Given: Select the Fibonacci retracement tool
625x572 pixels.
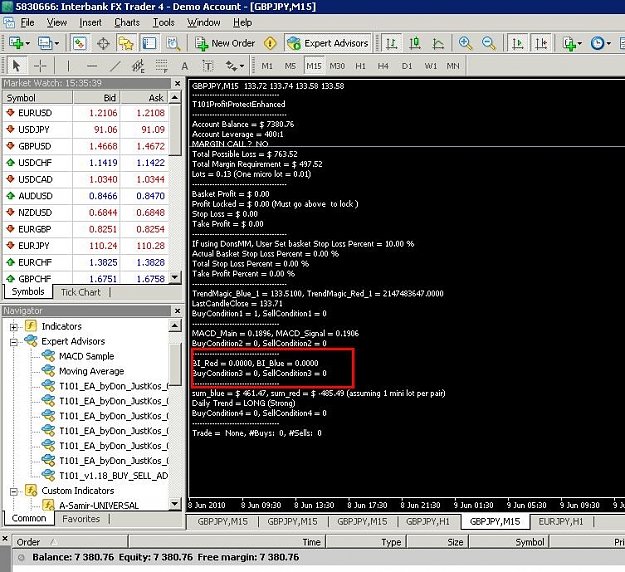Looking at the screenshot, I should (x=161, y=66).
